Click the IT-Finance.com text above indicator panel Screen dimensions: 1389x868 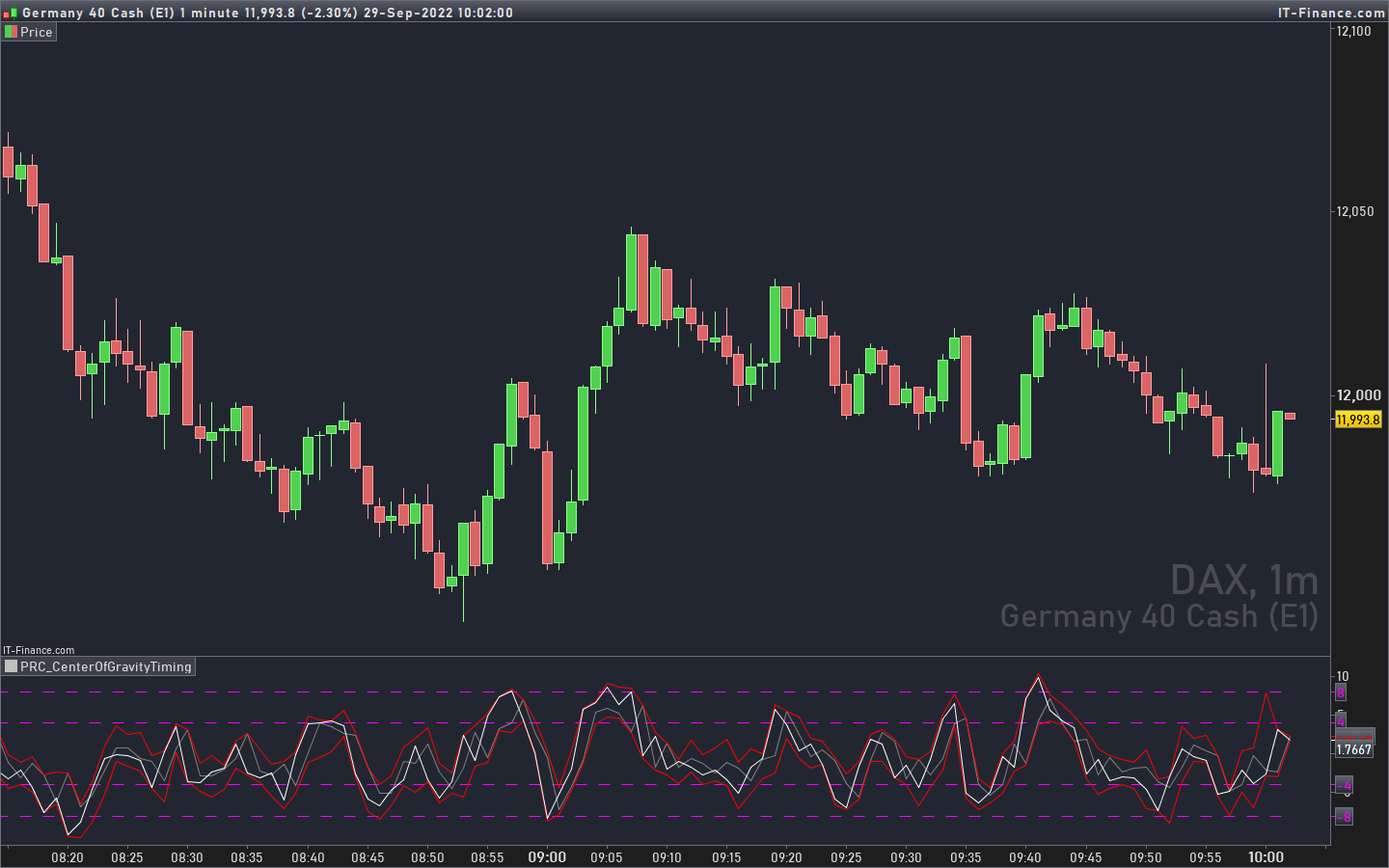[39, 650]
